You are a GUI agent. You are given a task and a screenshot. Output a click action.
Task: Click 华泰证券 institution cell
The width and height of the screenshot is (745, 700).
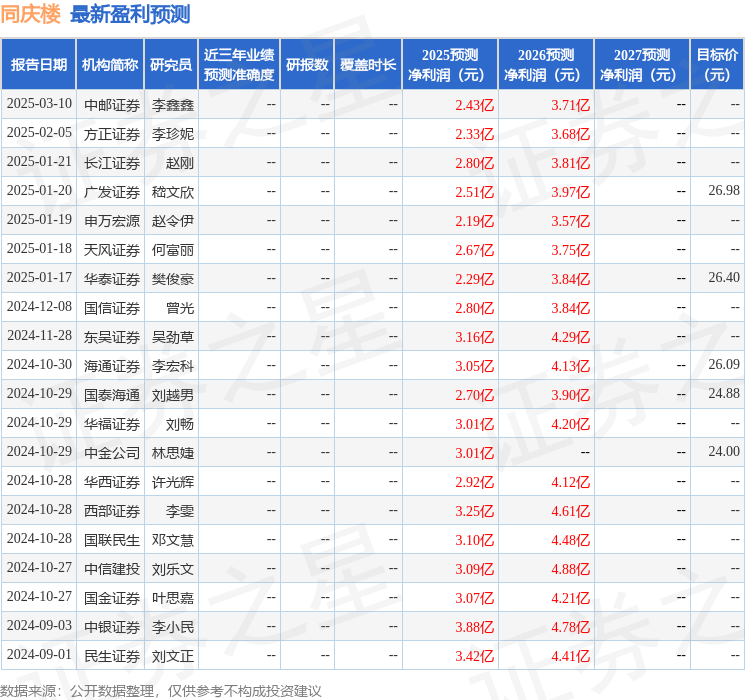pos(112,279)
